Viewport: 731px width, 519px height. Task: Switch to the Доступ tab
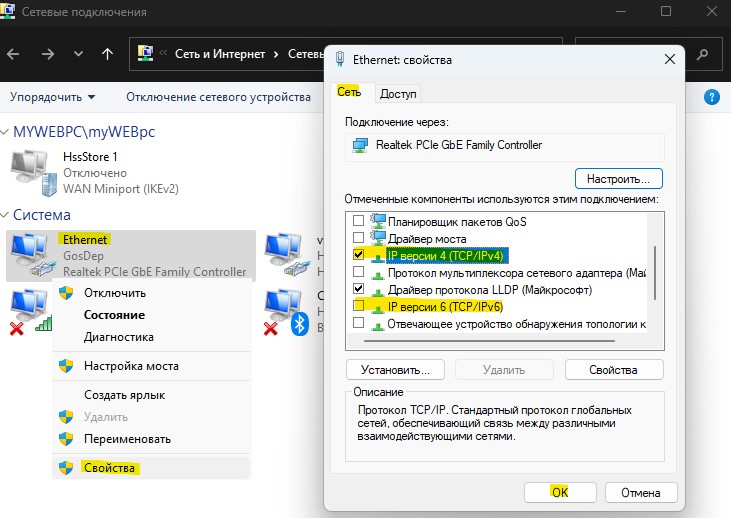click(398, 94)
